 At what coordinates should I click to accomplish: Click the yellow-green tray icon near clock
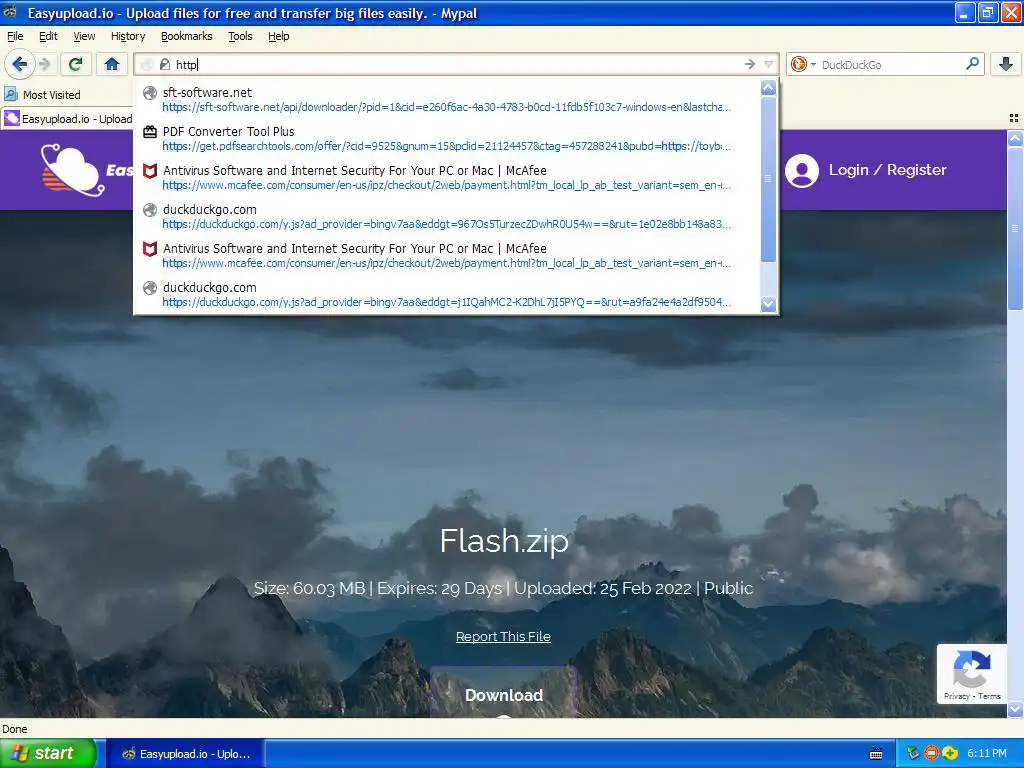click(950, 754)
